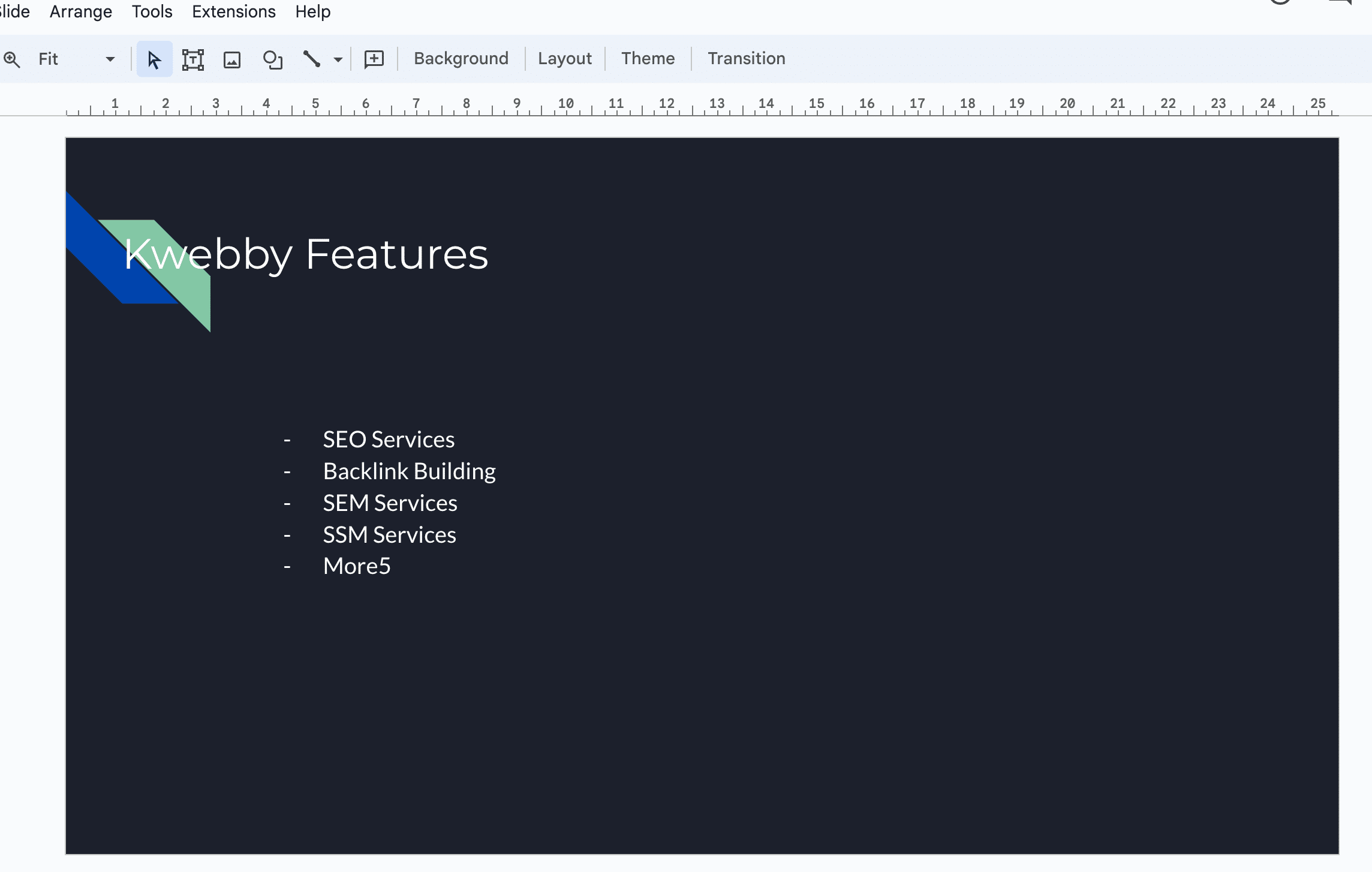Click the Transition button
The width and height of the screenshot is (1372, 872).
click(x=747, y=58)
